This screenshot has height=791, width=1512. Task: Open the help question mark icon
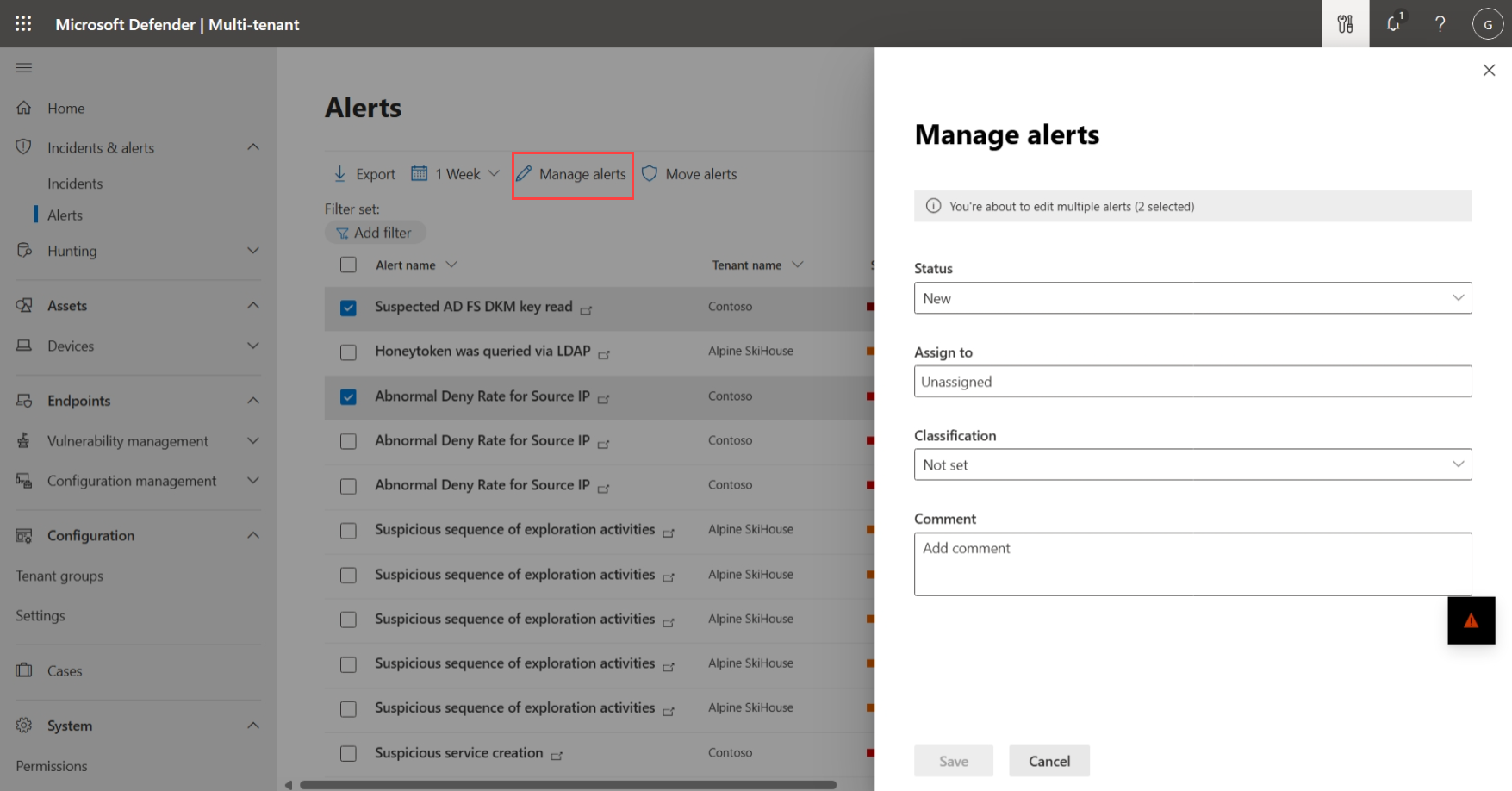pyautogui.click(x=1440, y=24)
